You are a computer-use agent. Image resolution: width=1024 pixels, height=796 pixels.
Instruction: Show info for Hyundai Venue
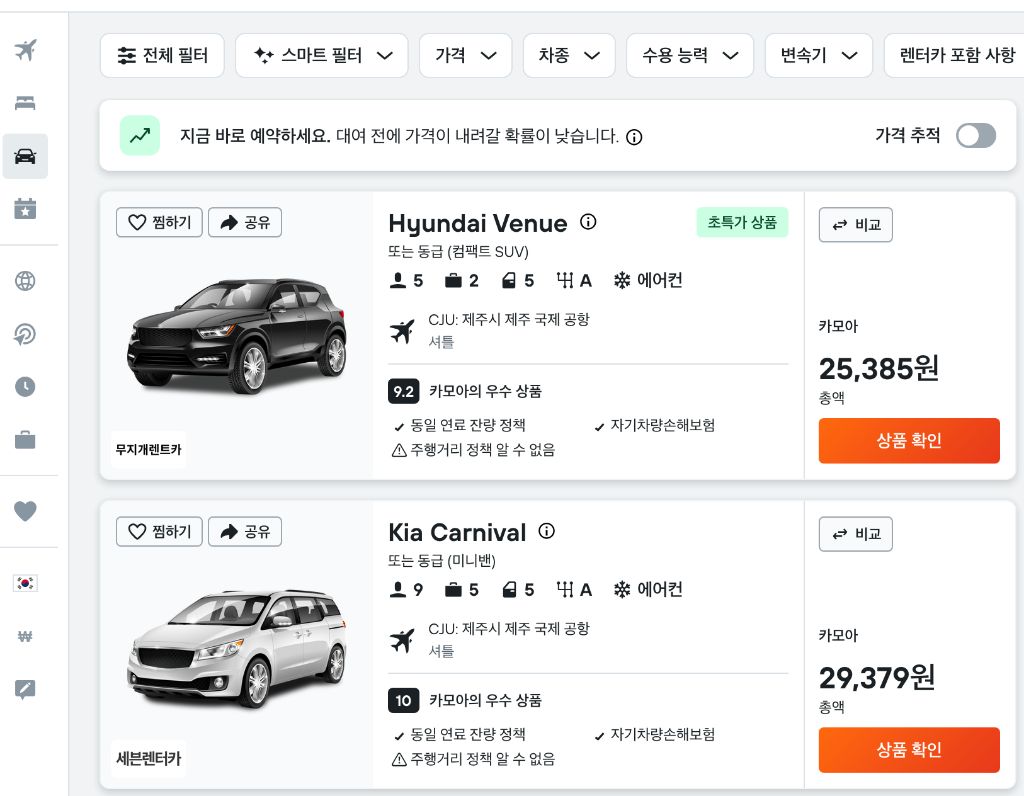click(x=588, y=222)
